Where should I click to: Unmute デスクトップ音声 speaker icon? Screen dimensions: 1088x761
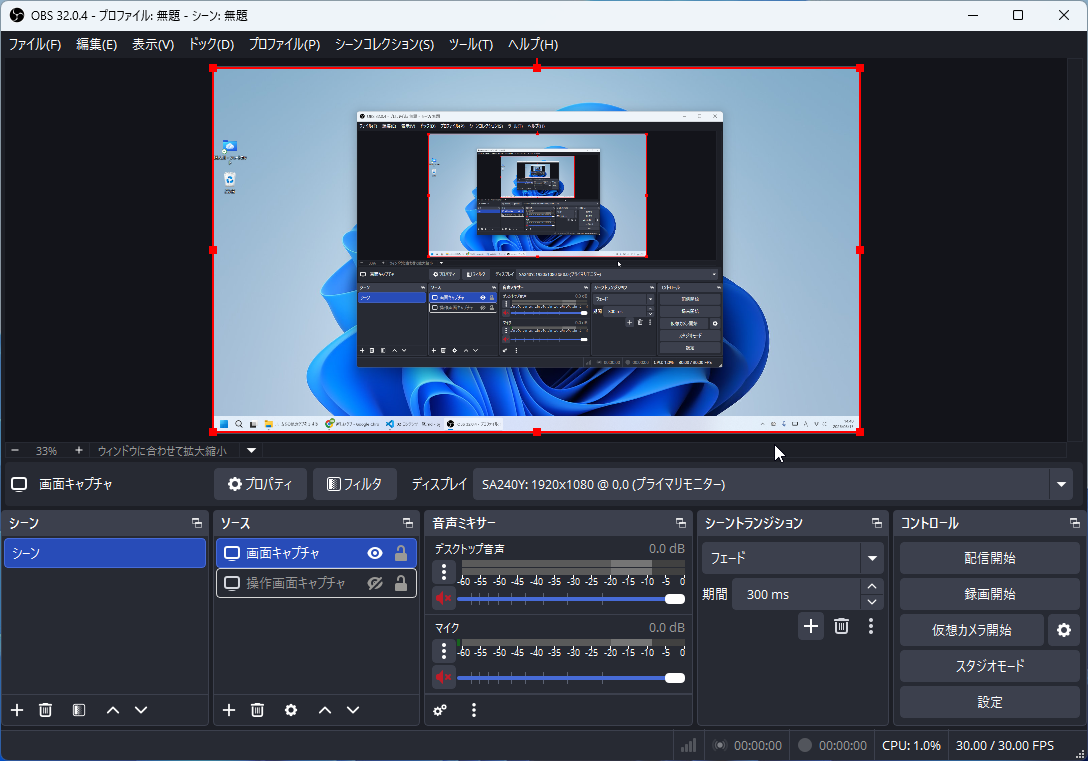pos(444,598)
